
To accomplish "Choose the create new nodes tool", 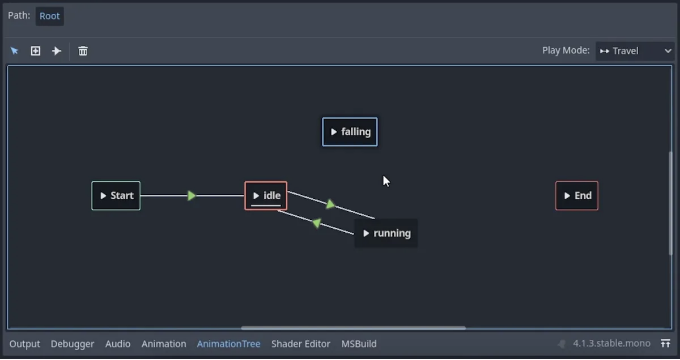I will pos(36,51).
